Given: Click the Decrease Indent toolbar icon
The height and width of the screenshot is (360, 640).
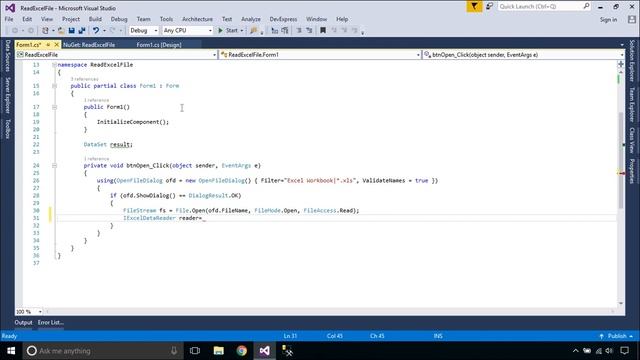Looking at the screenshot, I should [x=299, y=31].
